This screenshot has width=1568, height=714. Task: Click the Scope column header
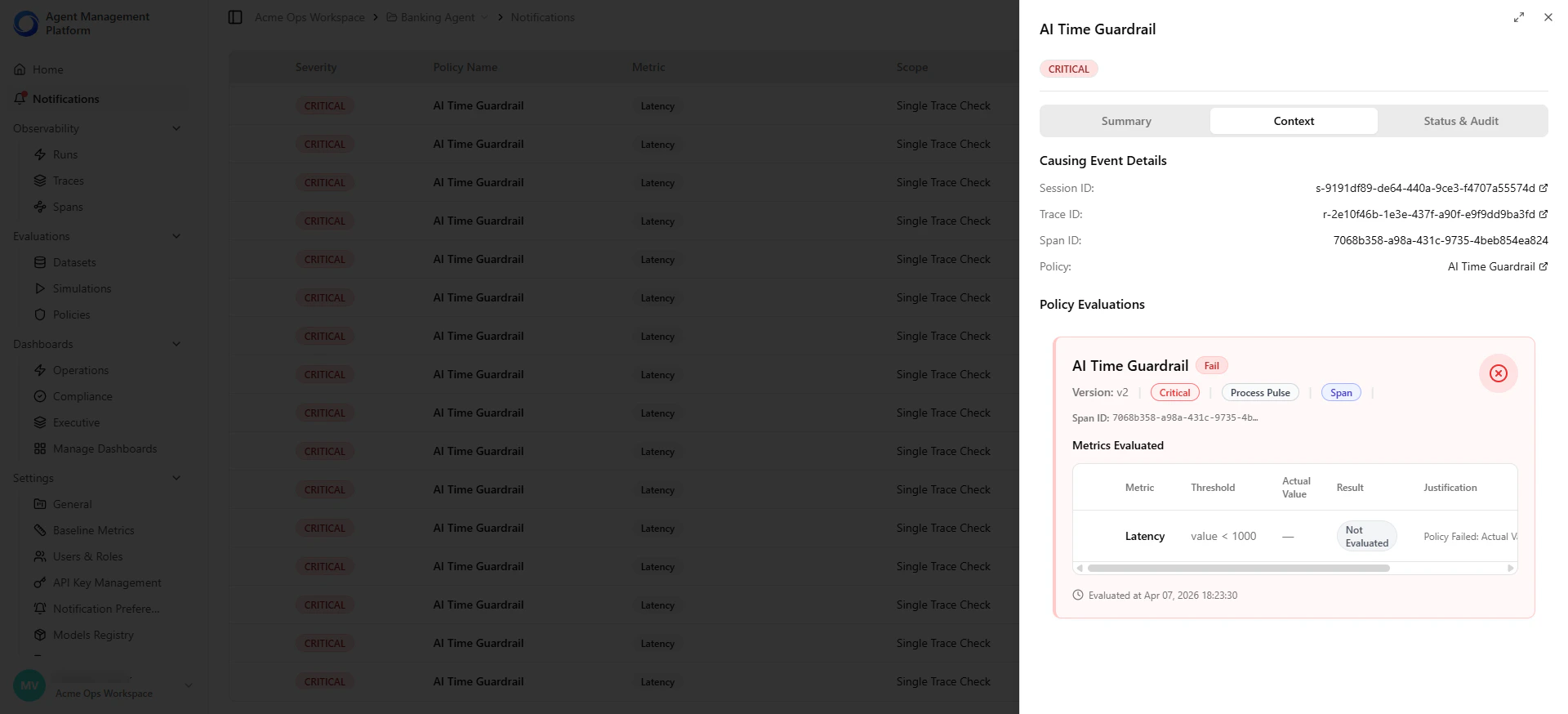click(911, 67)
